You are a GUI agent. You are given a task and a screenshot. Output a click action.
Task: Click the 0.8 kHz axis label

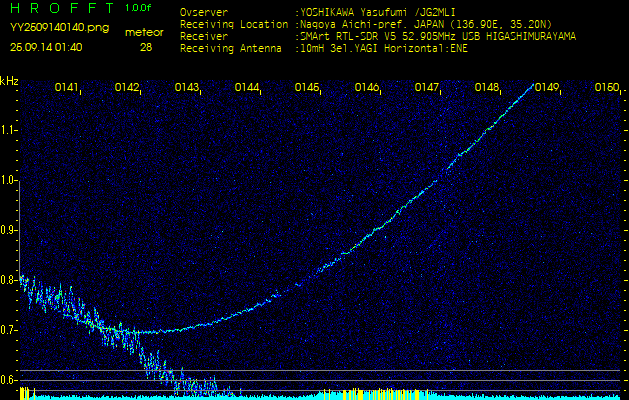(x=7, y=280)
